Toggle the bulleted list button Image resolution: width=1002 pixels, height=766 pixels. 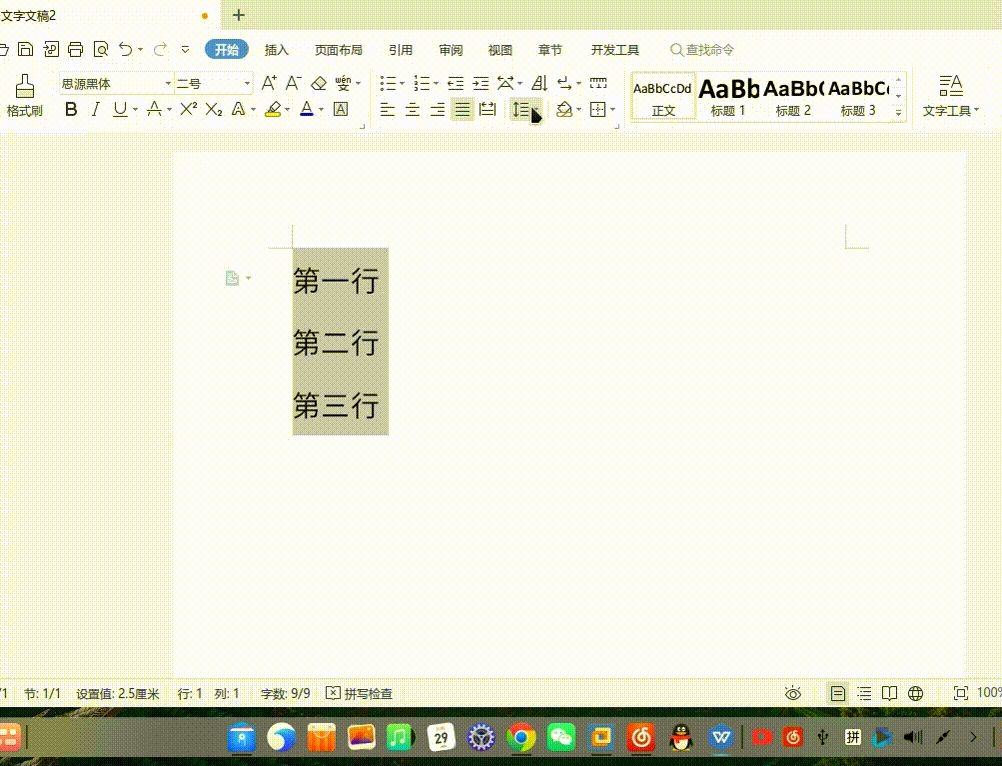pyautogui.click(x=389, y=84)
